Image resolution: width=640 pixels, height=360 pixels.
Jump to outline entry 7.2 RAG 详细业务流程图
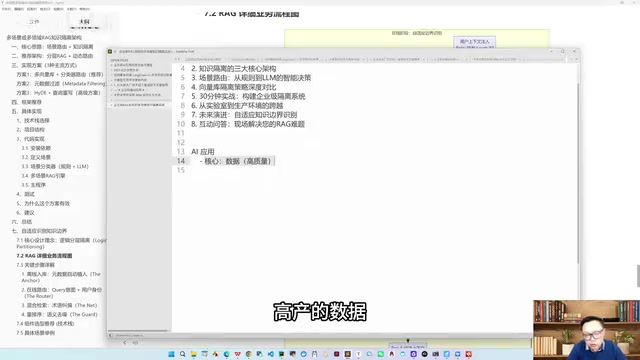pos(44,256)
